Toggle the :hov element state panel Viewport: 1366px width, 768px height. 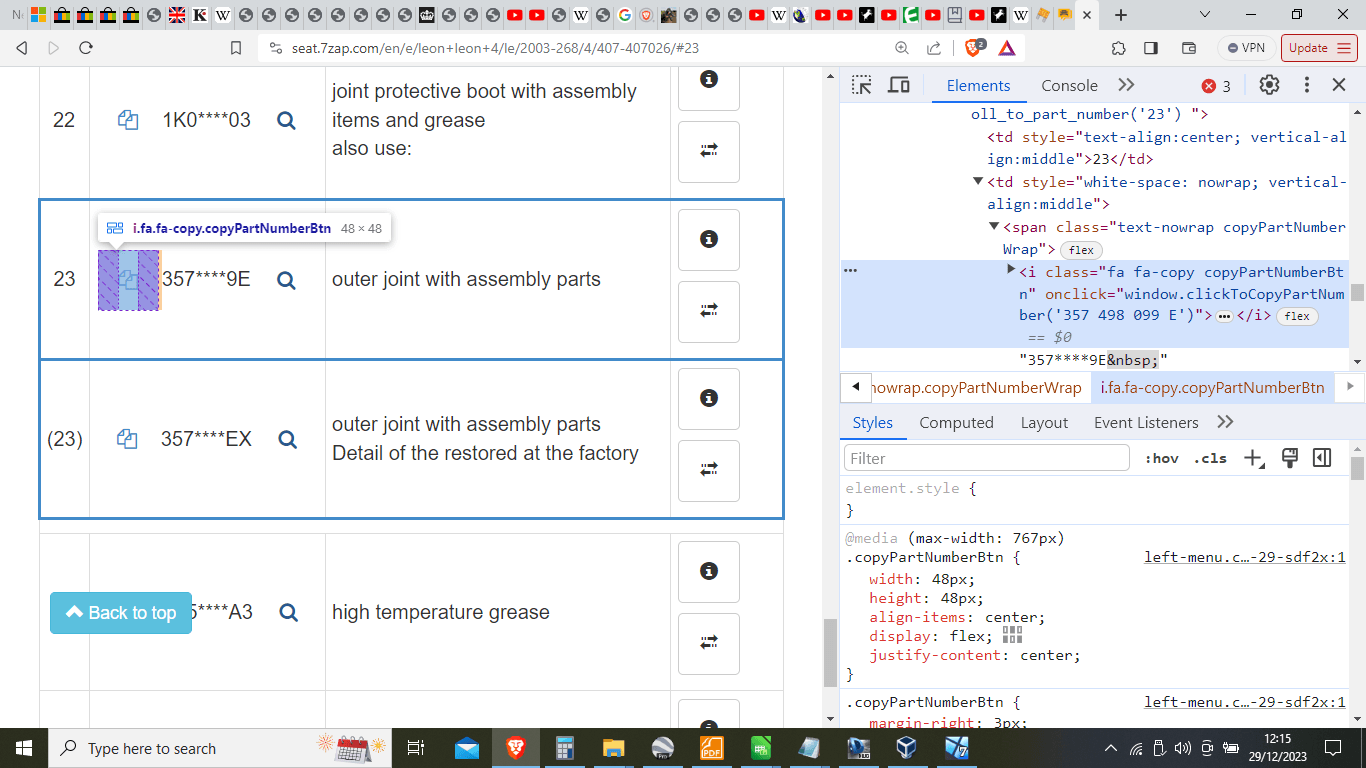coord(1161,458)
